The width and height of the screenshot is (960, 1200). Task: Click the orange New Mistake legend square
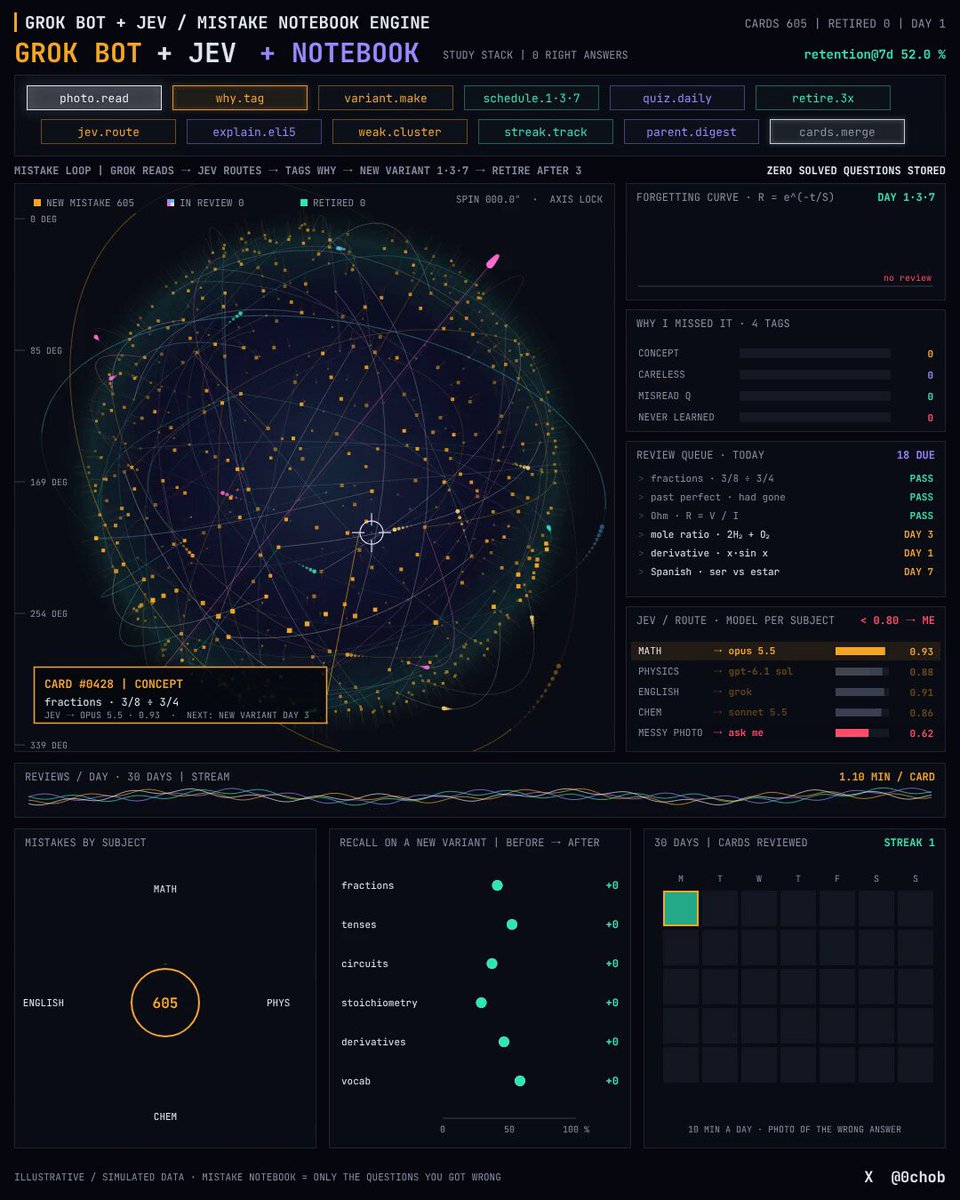[37, 203]
